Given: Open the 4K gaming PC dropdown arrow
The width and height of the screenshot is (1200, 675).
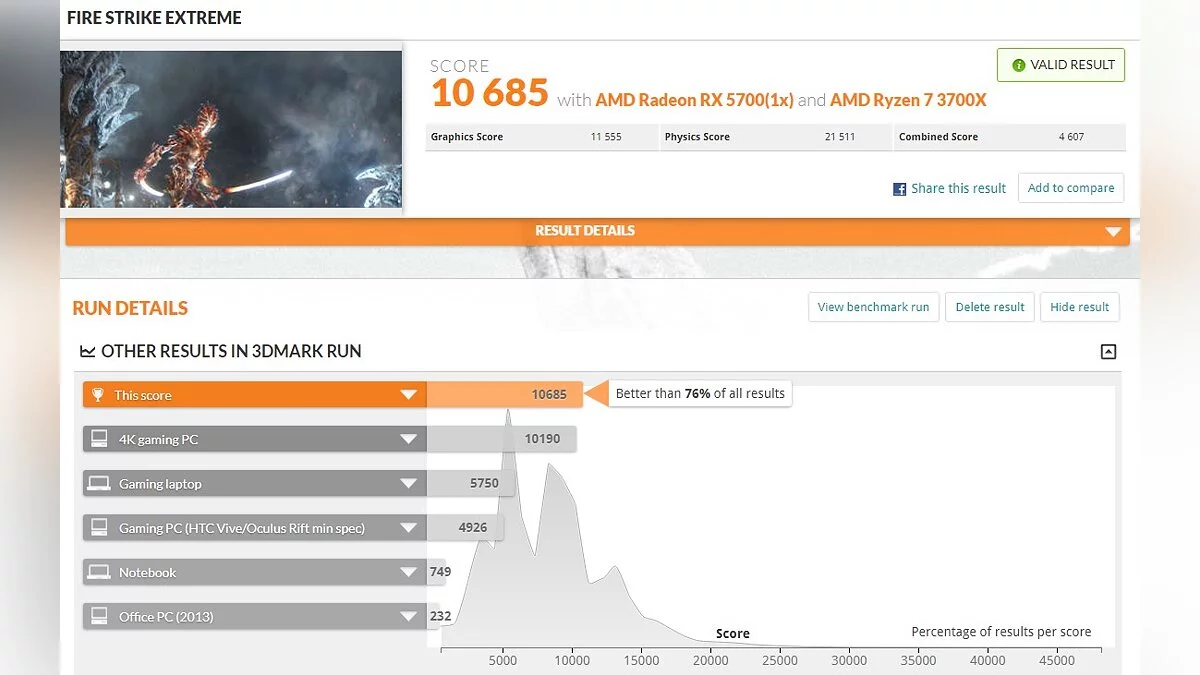Looking at the screenshot, I should [408, 439].
